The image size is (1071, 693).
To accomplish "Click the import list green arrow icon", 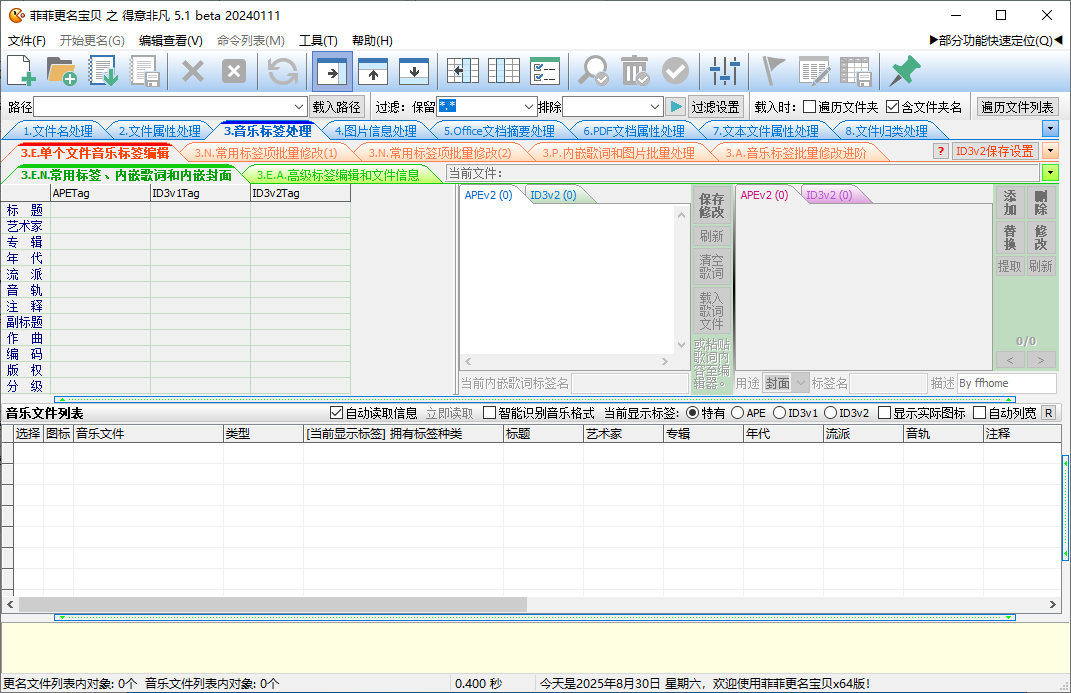I will (x=104, y=71).
